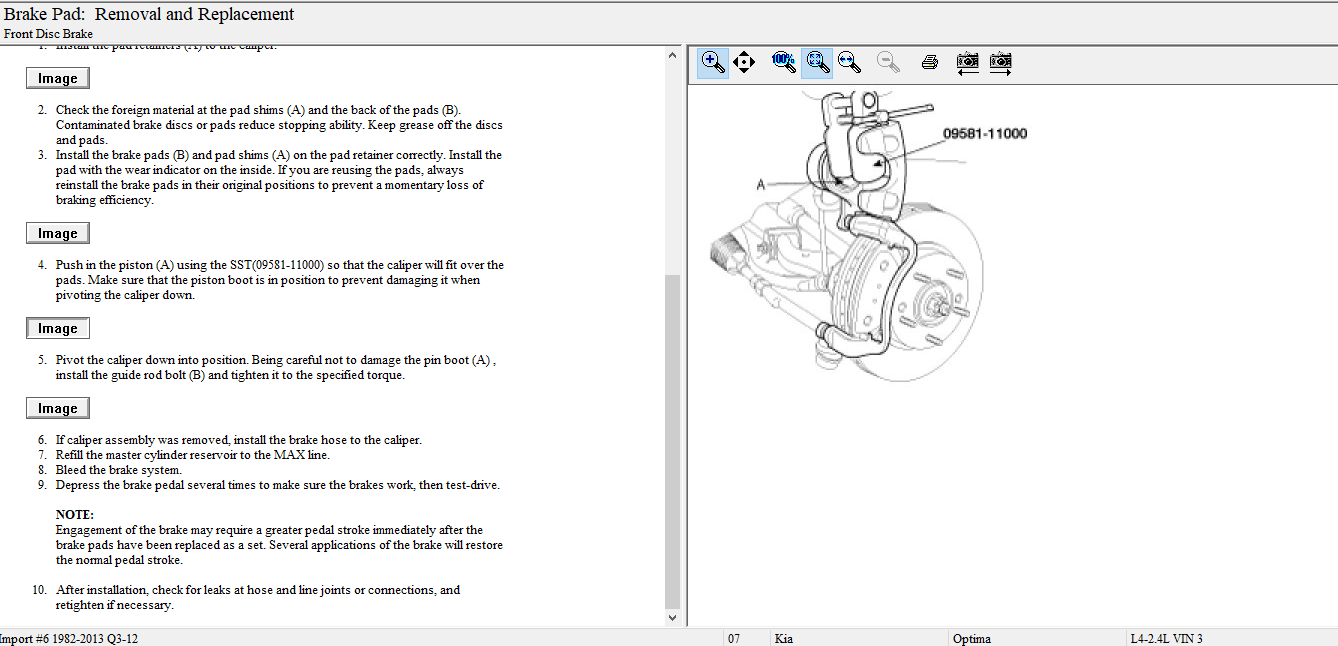Click the Kia make in status bar
This screenshot has width=1338, height=646.
pyautogui.click(x=784, y=638)
